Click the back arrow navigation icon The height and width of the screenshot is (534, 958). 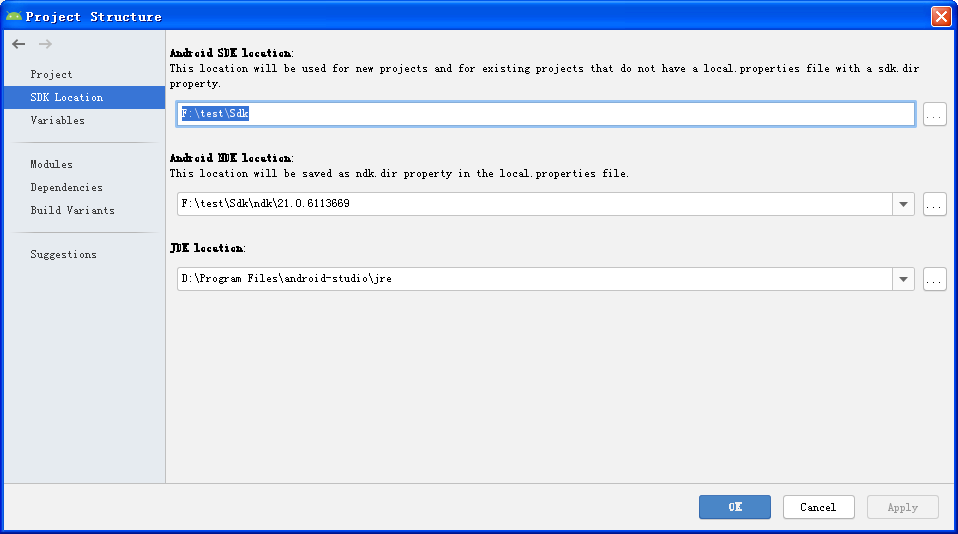coord(19,44)
